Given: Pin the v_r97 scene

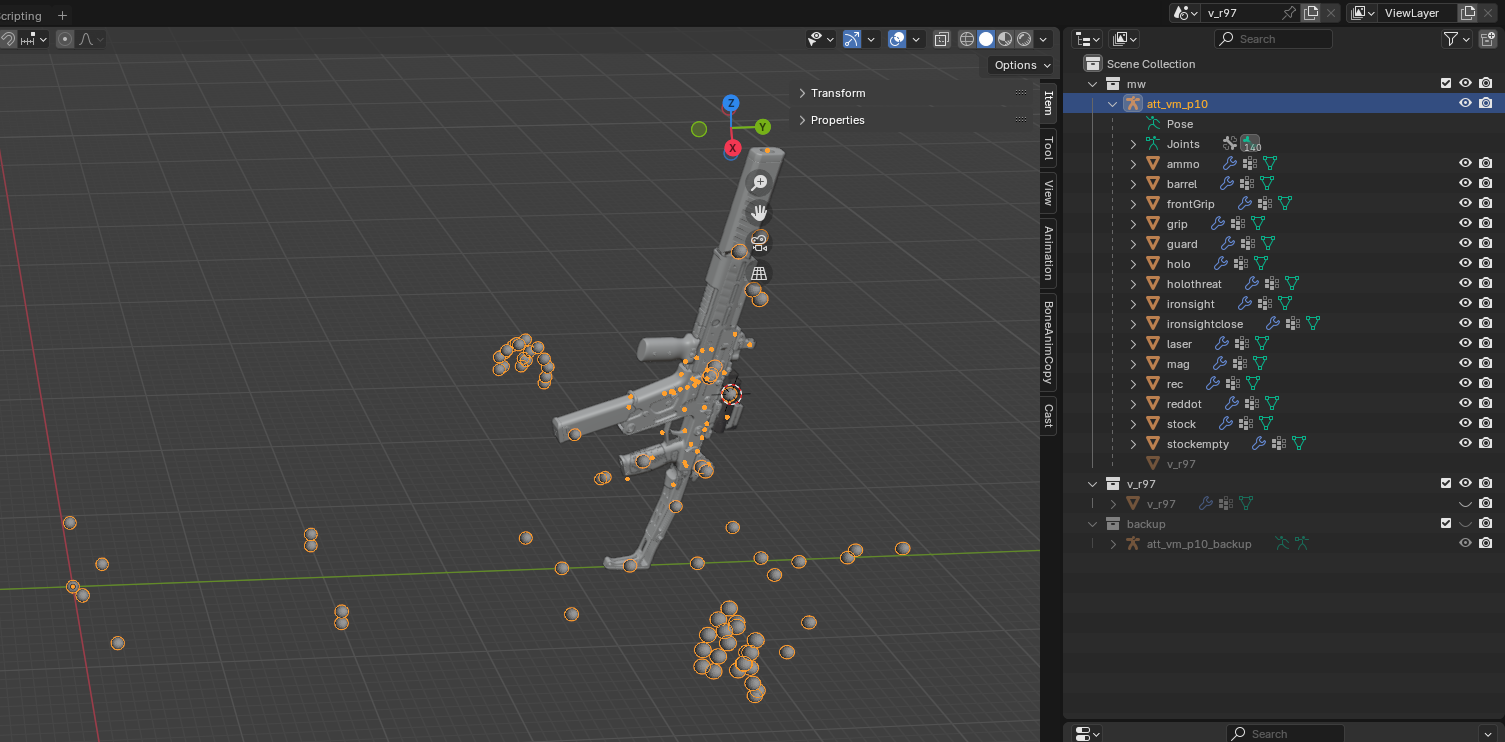Looking at the screenshot, I should pos(1289,13).
